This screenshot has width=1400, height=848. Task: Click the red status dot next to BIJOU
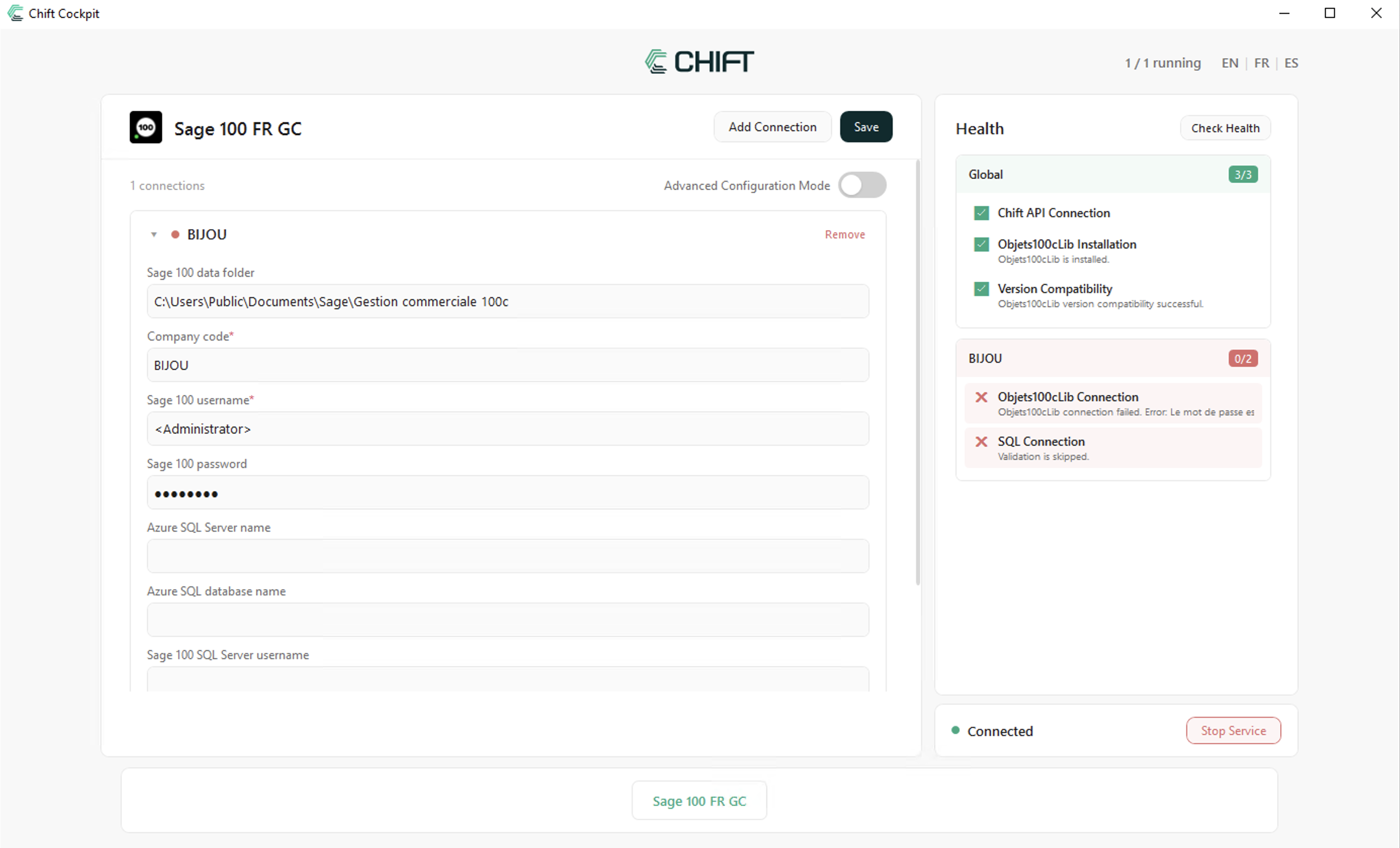[176, 235]
